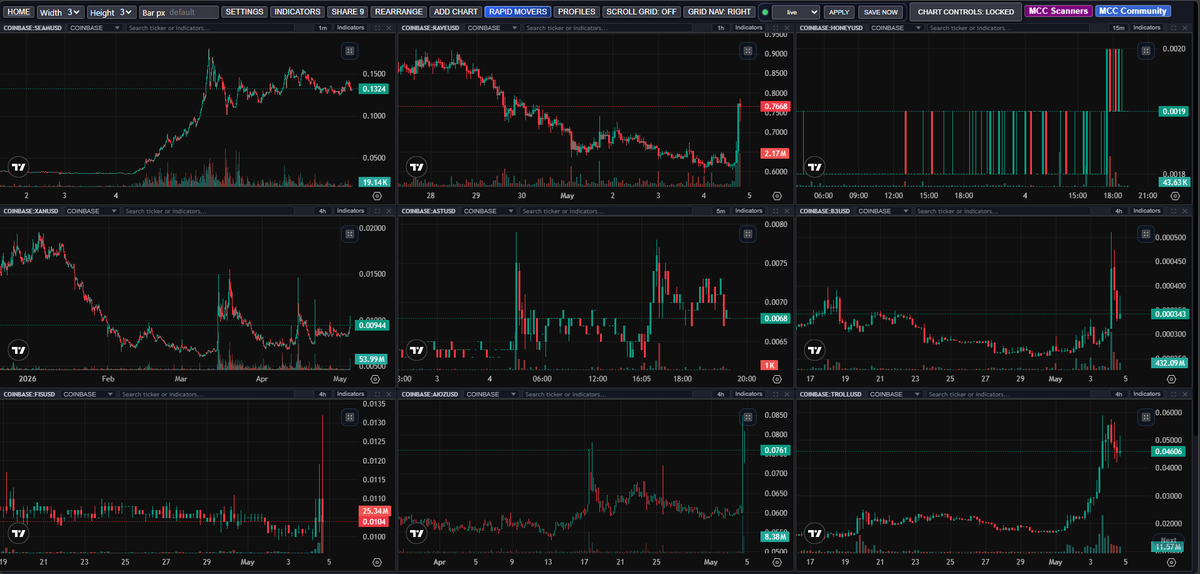Click REARRANGE in top toolbar
This screenshot has height=574, width=1200.
[398, 12]
